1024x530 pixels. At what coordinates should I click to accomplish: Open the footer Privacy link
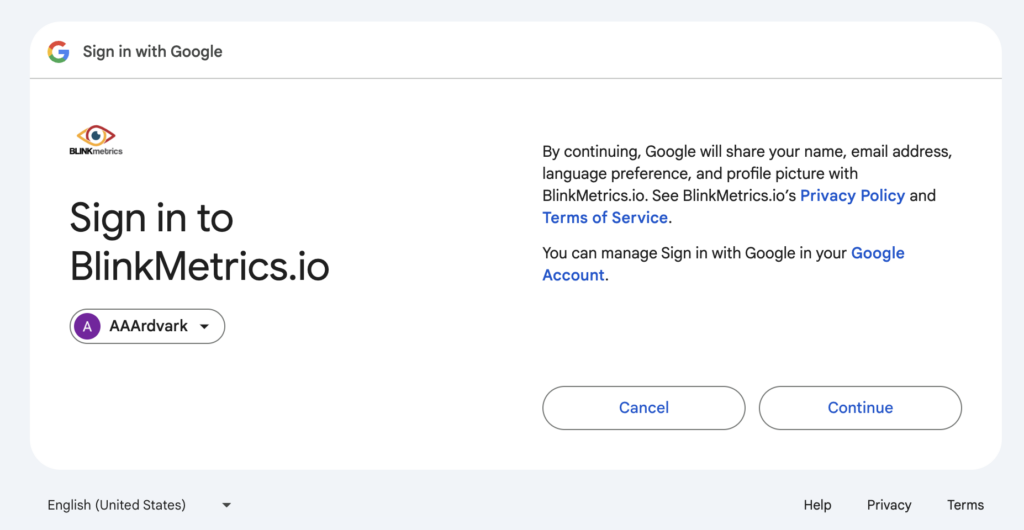point(889,505)
